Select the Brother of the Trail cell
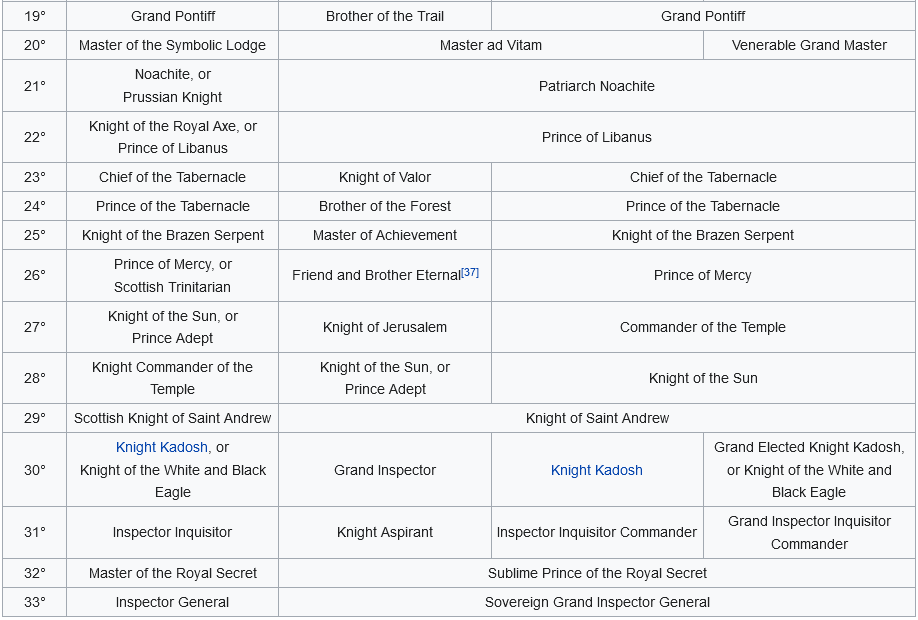Image resolution: width=918 pixels, height=620 pixels. click(385, 16)
